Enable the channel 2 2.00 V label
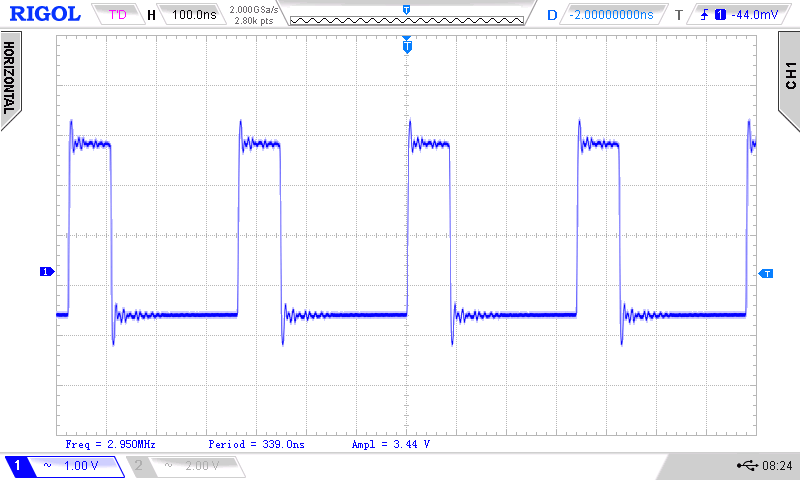Viewport: 800px width, 480px height. [202, 465]
